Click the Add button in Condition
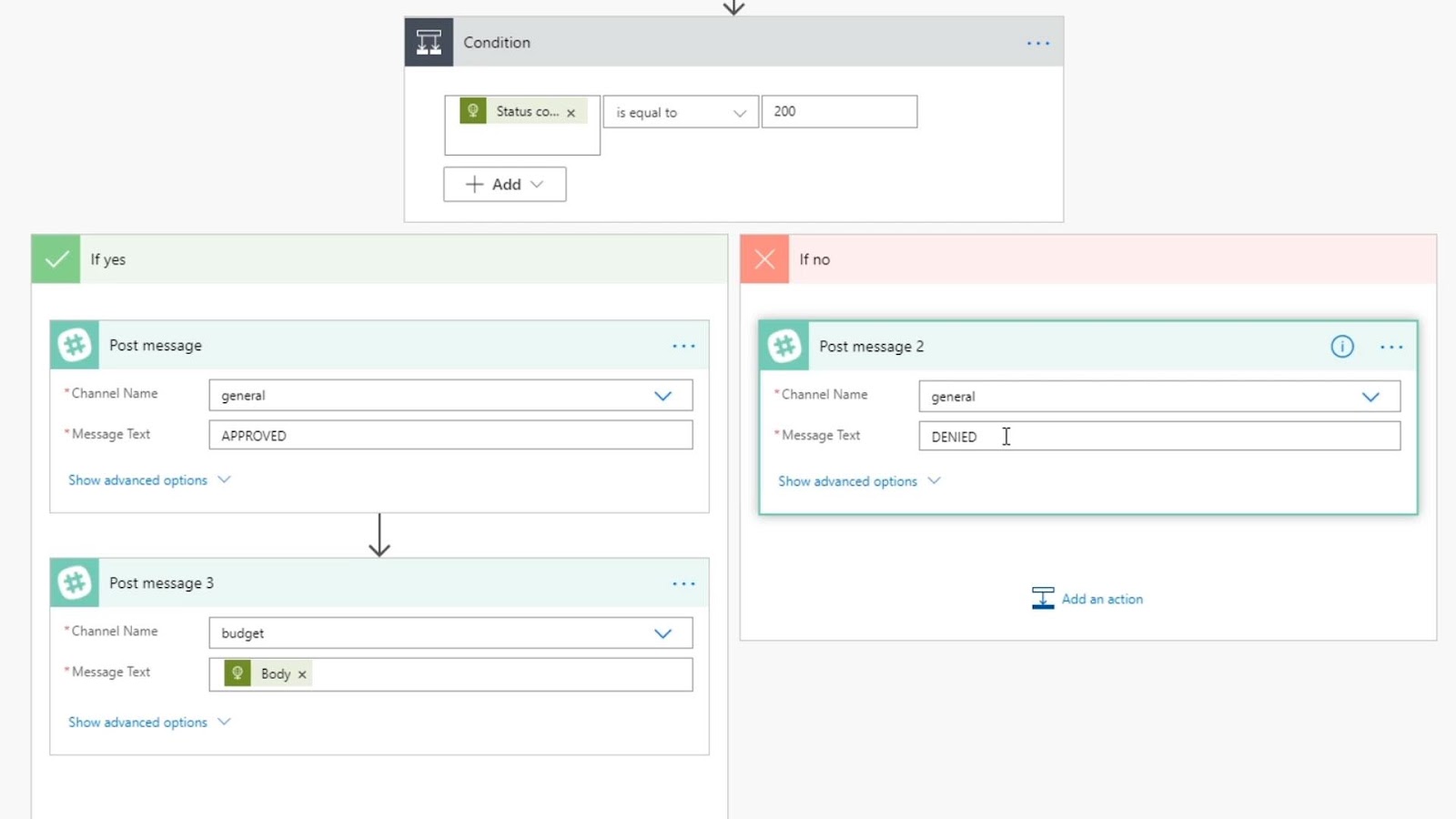This screenshot has width=1456, height=819. coord(505,184)
